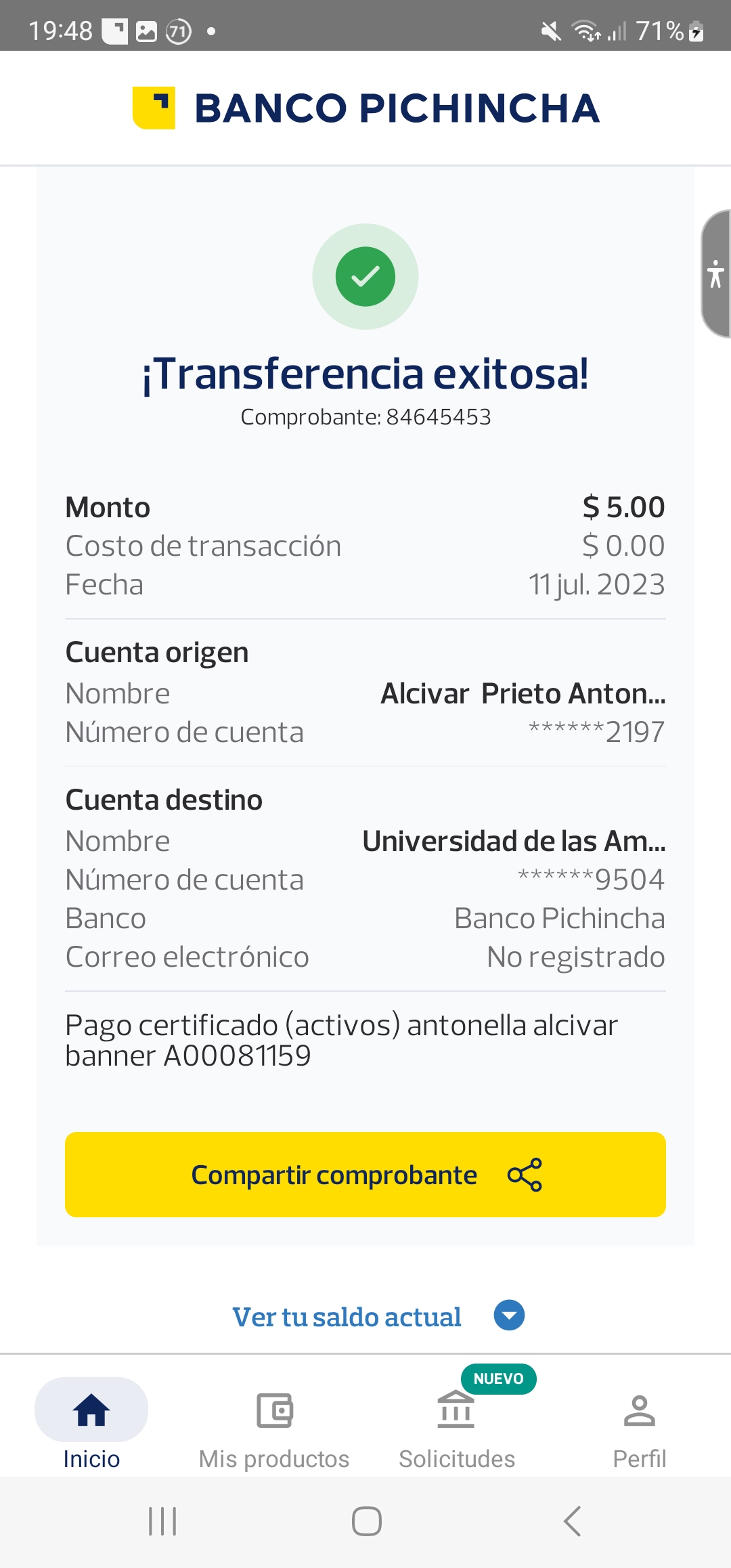Open Solicitudes bank building icon

456,1411
